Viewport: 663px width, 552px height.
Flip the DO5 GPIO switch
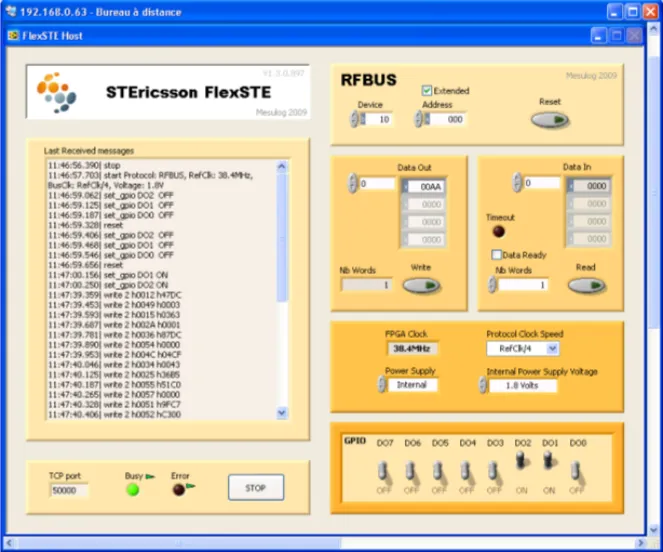click(439, 471)
